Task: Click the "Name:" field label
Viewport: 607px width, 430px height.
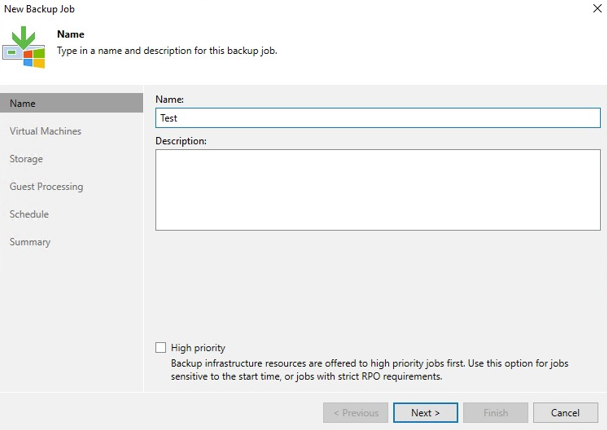Action: (x=170, y=100)
